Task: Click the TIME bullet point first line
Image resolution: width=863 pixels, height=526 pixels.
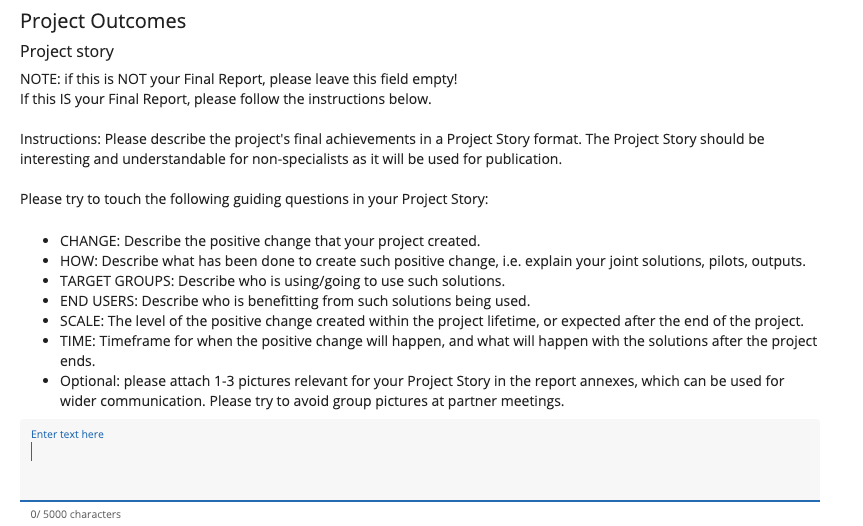Action: pyautogui.click(x=438, y=341)
